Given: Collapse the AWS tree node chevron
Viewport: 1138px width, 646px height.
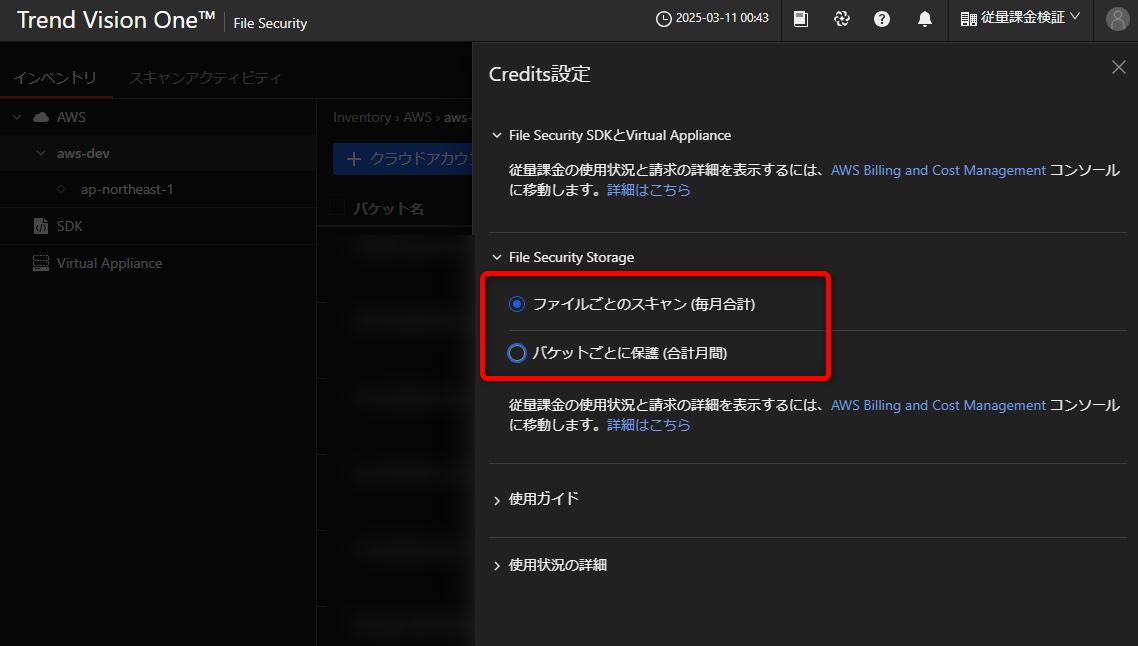Looking at the screenshot, I should (x=17, y=117).
